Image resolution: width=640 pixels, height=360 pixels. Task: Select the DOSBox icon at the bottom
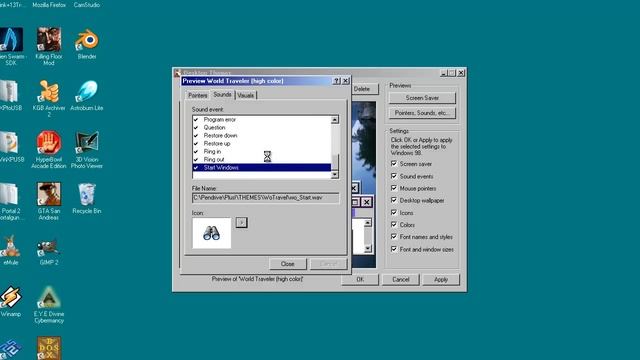coord(49,348)
